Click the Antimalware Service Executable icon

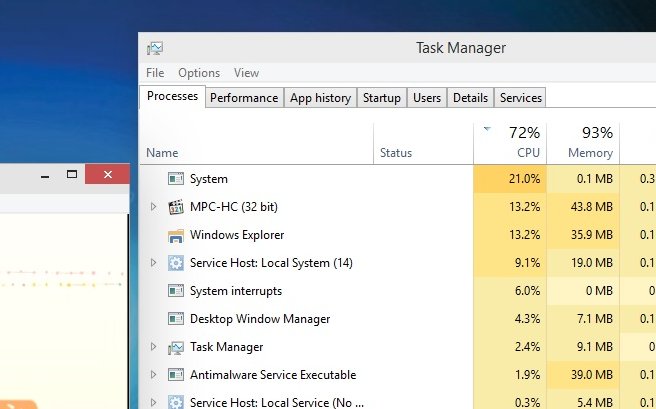(x=176, y=375)
